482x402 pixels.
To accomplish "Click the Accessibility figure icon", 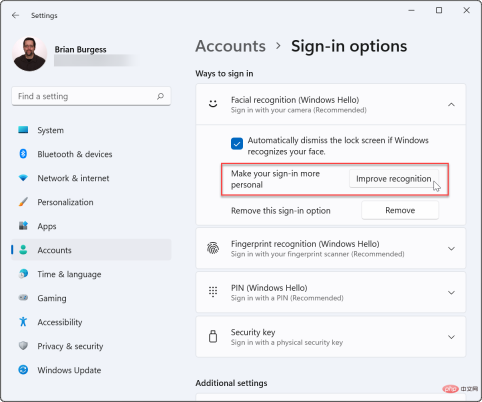I will pos(23,322).
